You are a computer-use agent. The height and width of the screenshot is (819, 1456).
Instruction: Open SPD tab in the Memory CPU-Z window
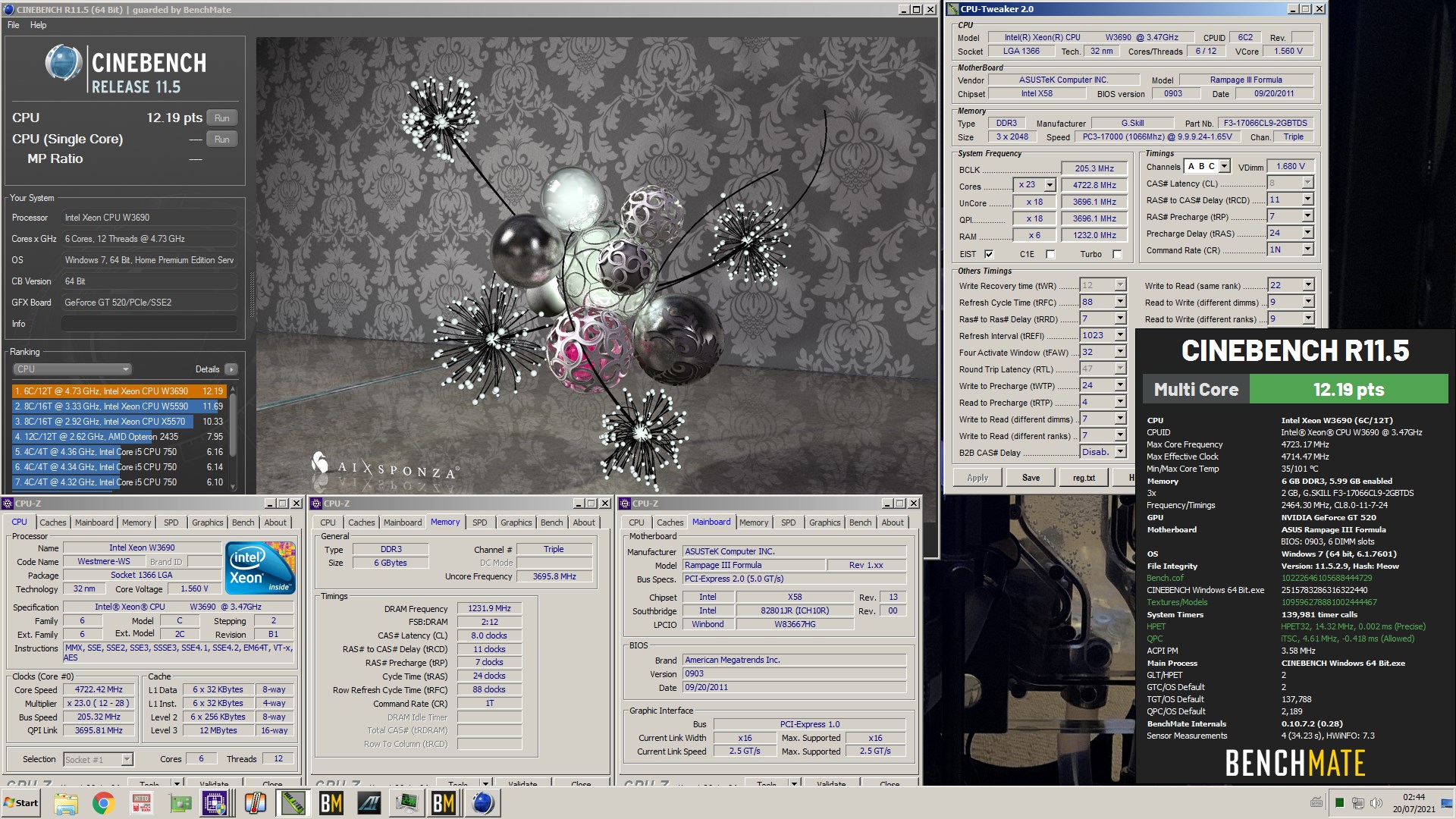(479, 522)
